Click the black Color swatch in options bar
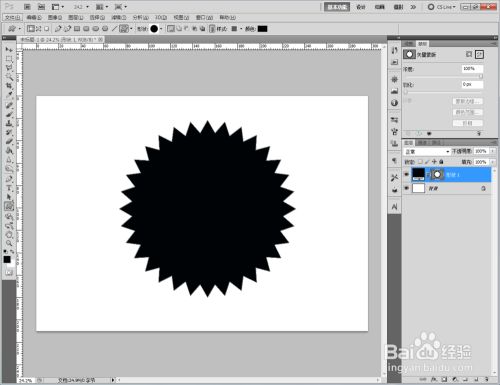This screenshot has height=385, width=500. pos(262,29)
